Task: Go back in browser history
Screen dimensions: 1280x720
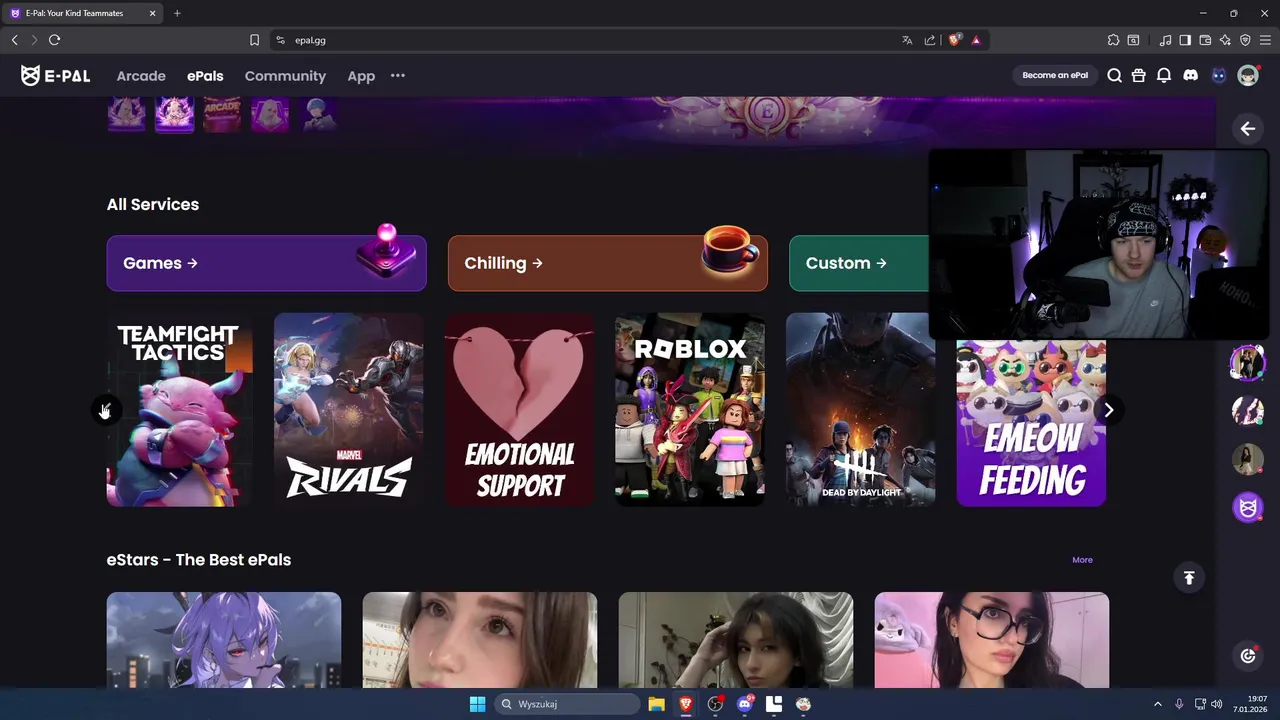Action: click(x=14, y=40)
